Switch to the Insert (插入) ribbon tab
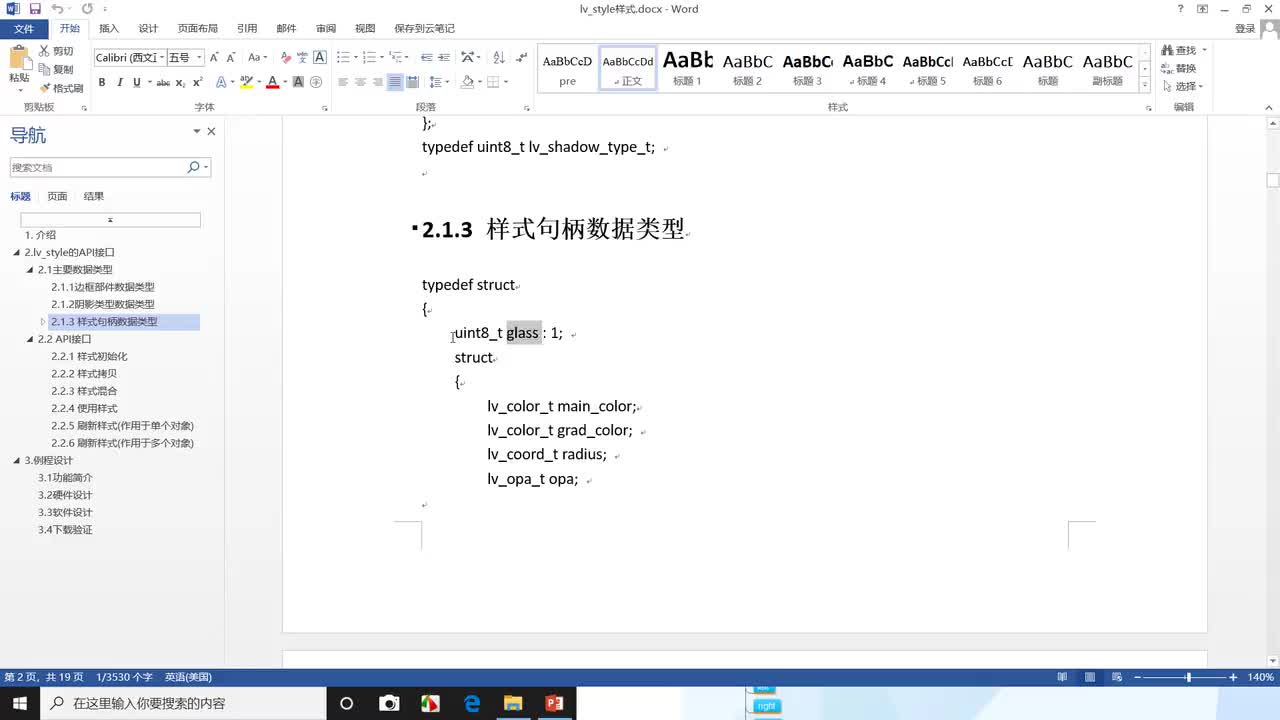Image resolution: width=1280 pixels, height=720 pixels. coord(109,29)
